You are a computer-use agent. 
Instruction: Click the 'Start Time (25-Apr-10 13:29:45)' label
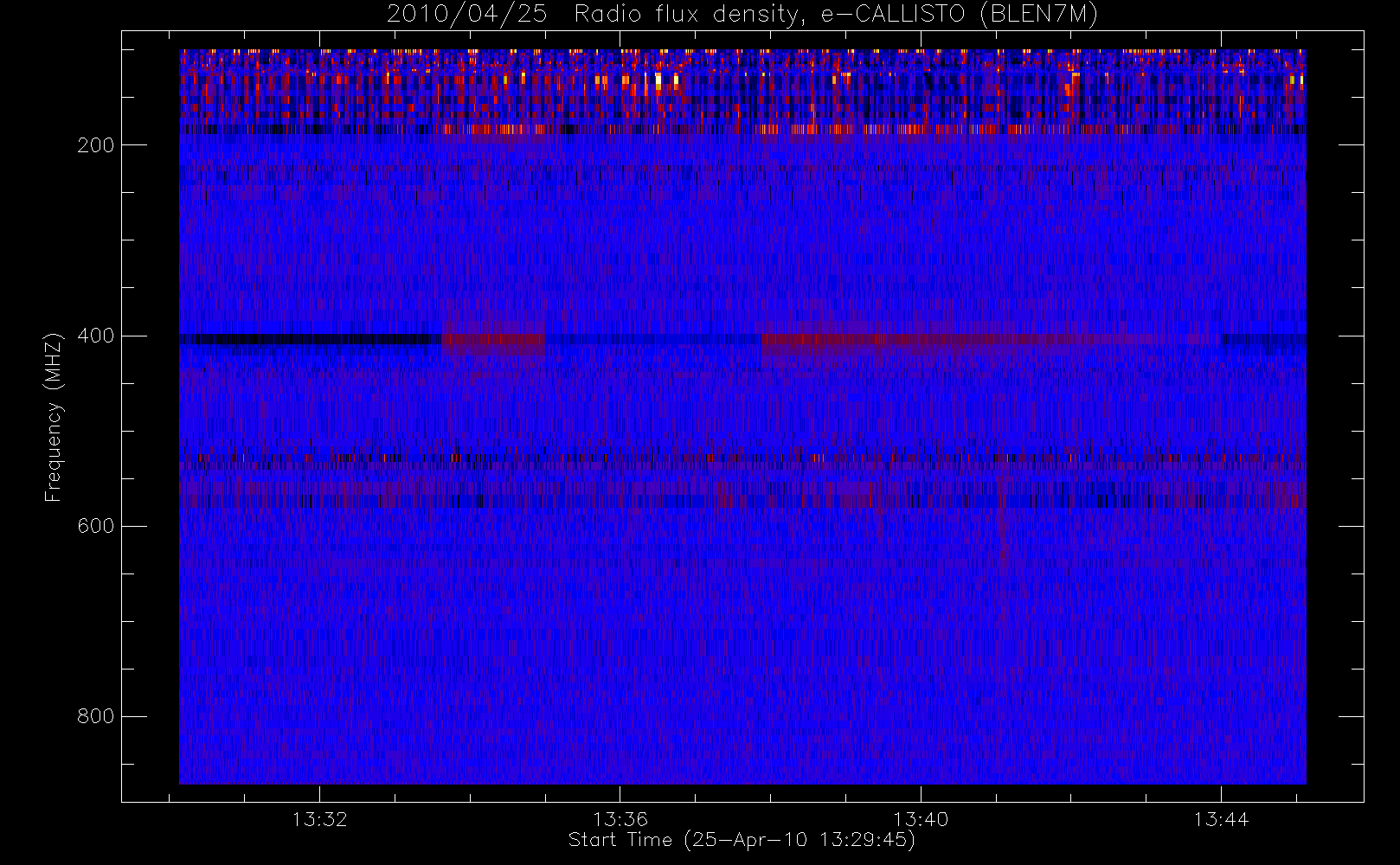coord(742,840)
